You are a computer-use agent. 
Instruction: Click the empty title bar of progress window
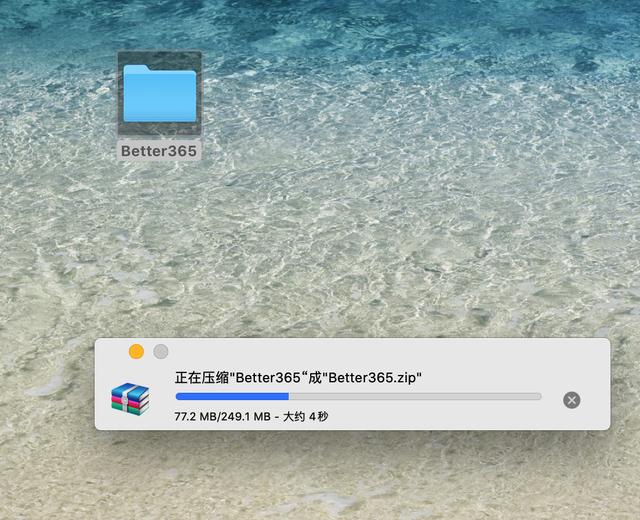[x=380, y=352]
